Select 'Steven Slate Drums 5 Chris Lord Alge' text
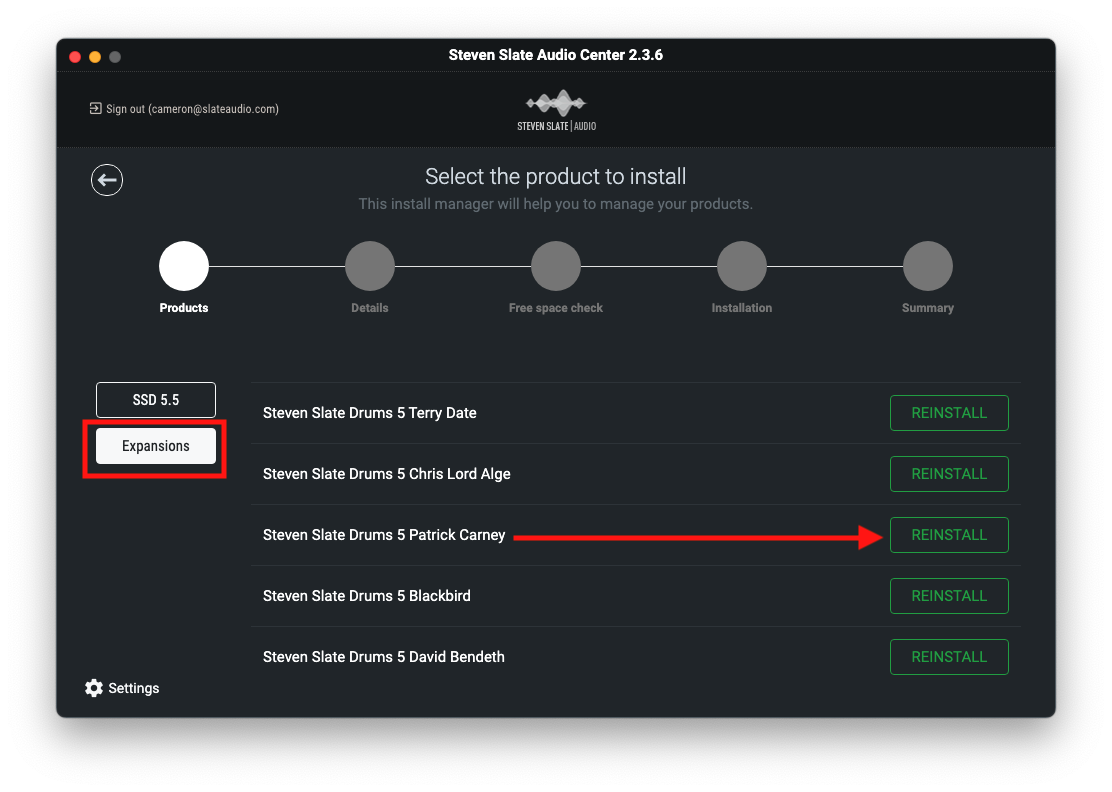 (x=387, y=474)
